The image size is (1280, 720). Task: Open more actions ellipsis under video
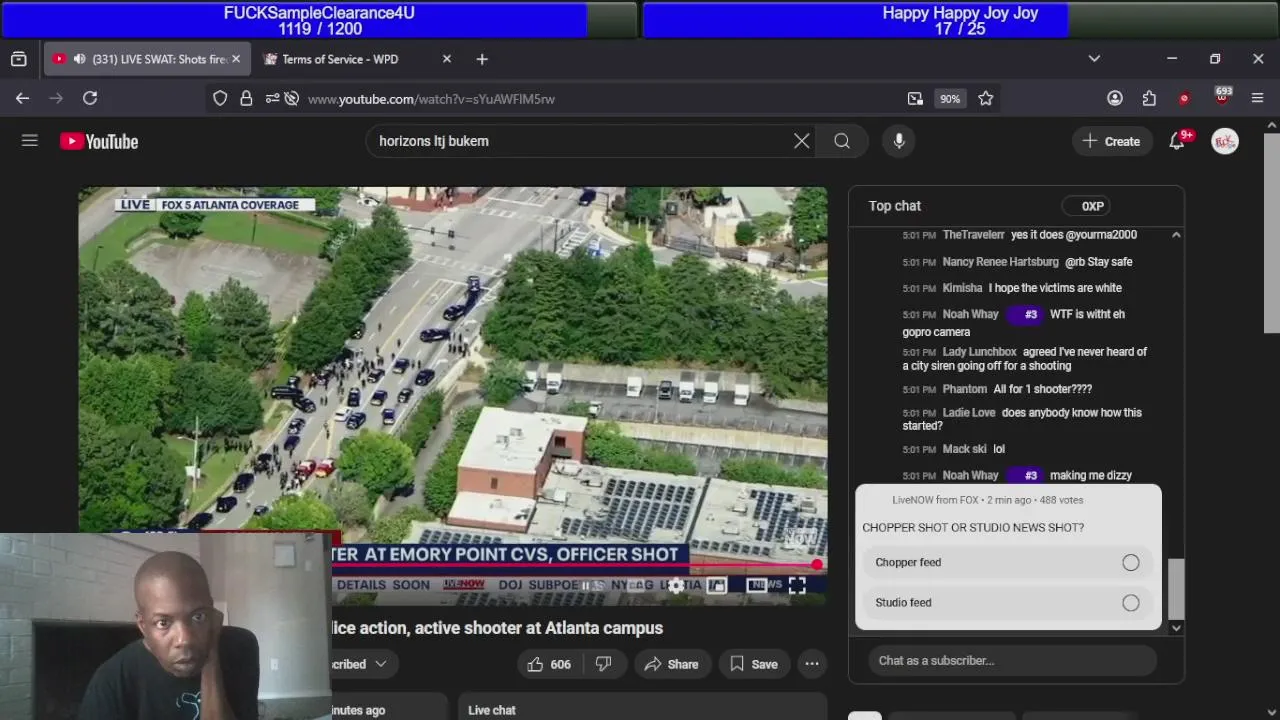[812, 664]
